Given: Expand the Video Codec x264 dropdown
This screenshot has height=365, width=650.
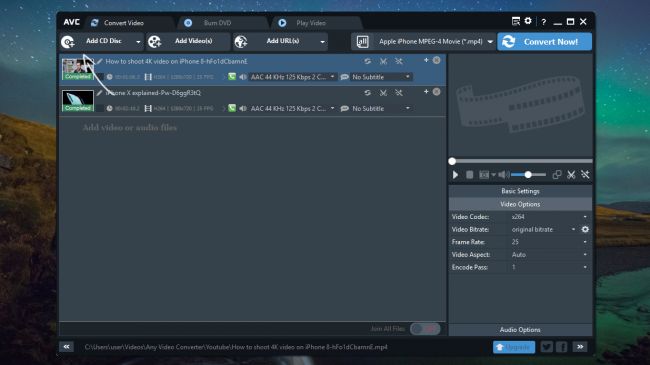Looking at the screenshot, I should coord(549,217).
